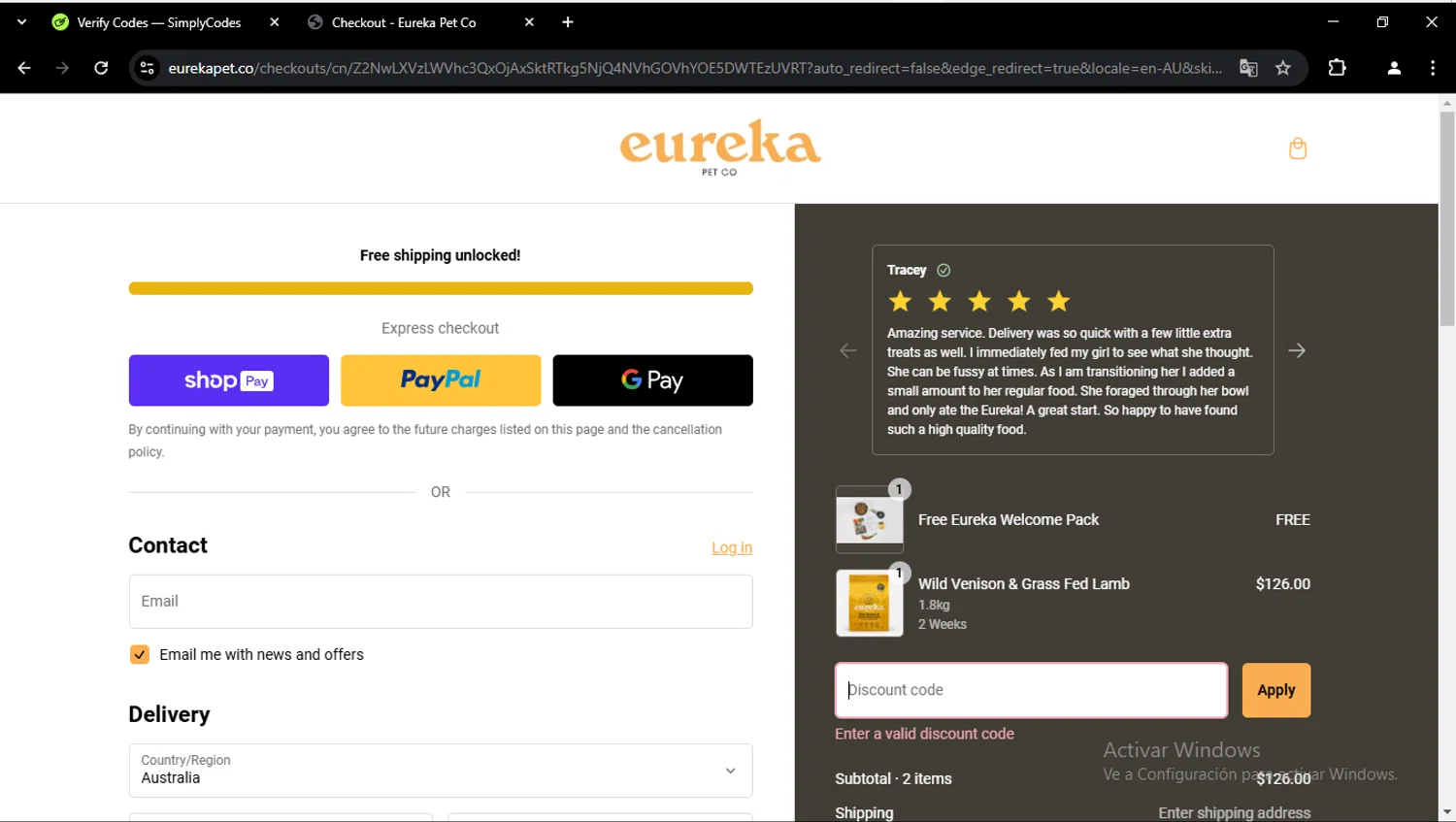Show the previous review with left arrow
1456x822 pixels.
pos(848,350)
